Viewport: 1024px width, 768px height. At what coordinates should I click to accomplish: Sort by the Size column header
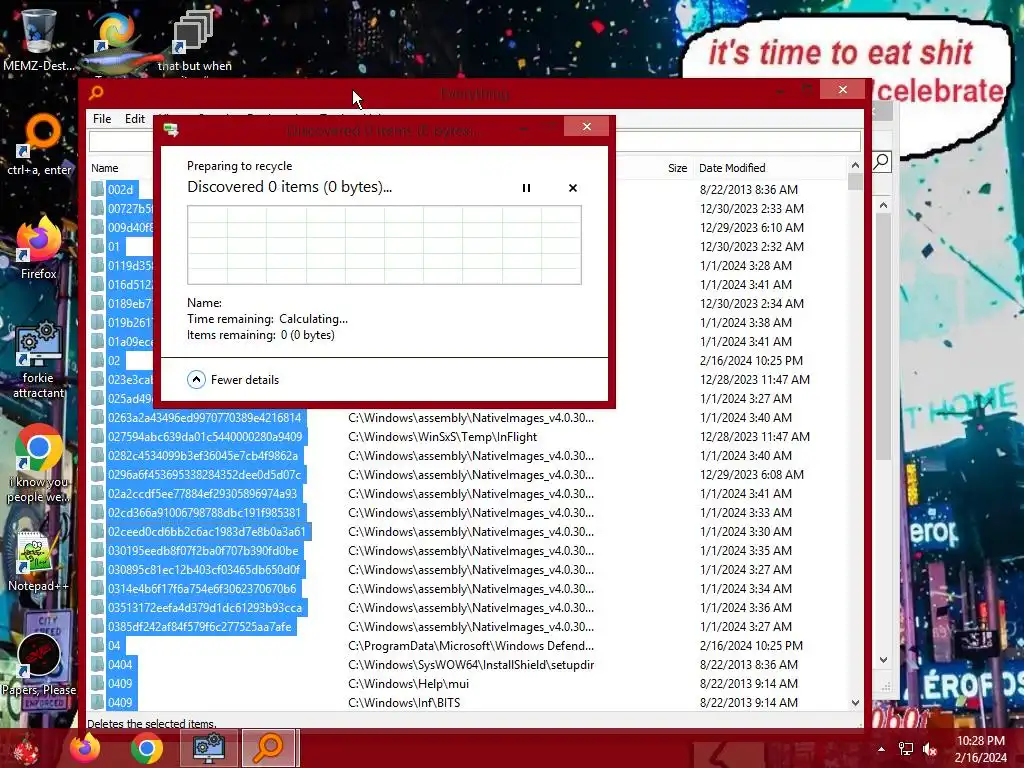[x=677, y=168]
